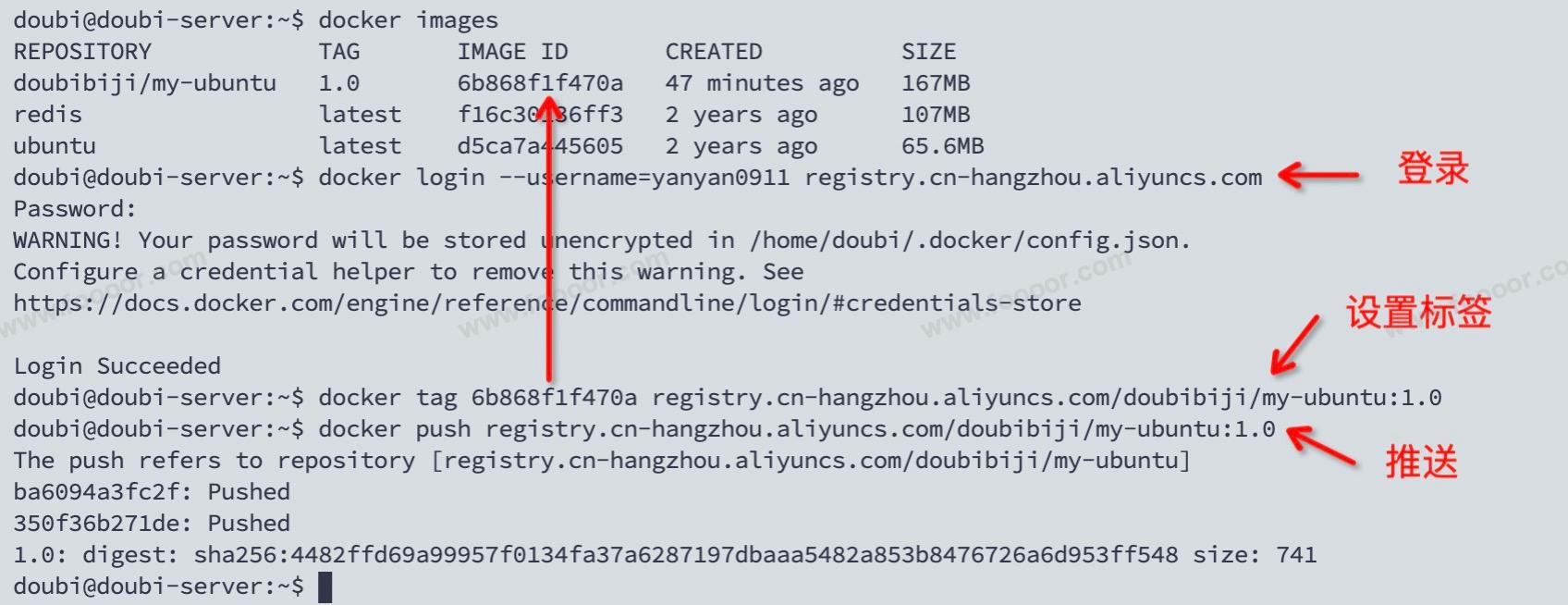The height and width of the screenshot is (605, 1568).
Task: Click the Password: prompt line
Action: coord(75,209)
